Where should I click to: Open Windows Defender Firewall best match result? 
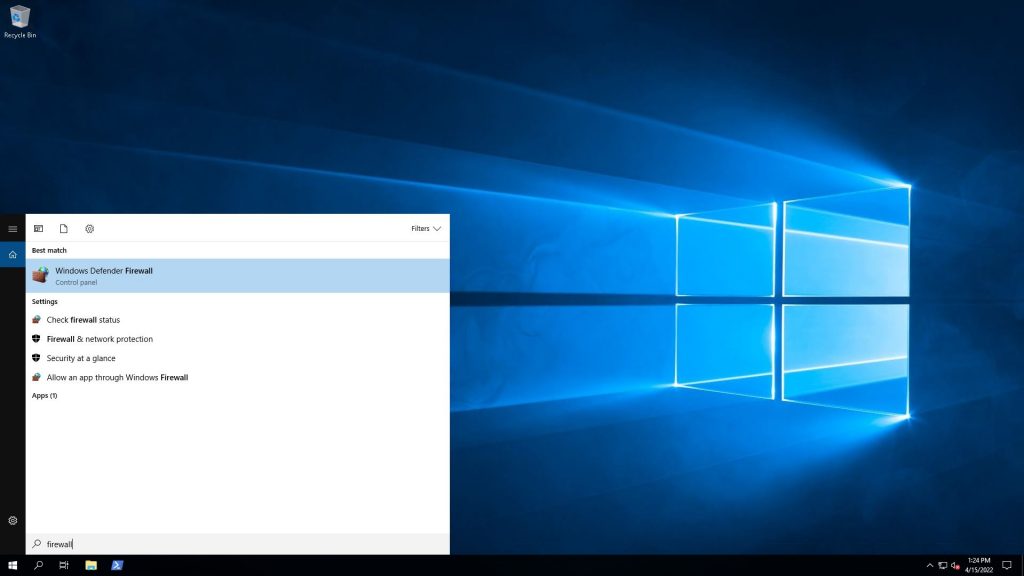point(105,276)
